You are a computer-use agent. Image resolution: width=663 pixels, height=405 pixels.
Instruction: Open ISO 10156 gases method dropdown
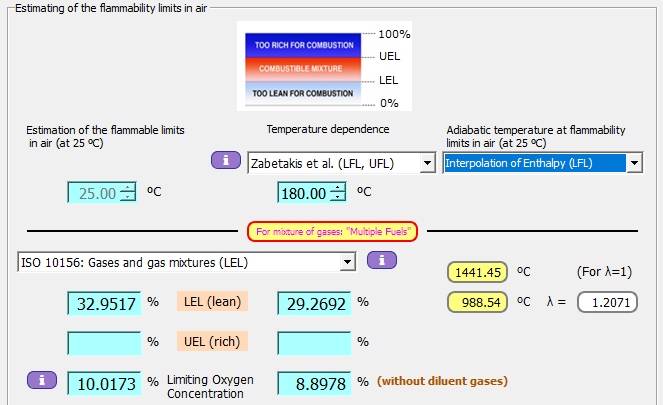(x=347, y=261)
